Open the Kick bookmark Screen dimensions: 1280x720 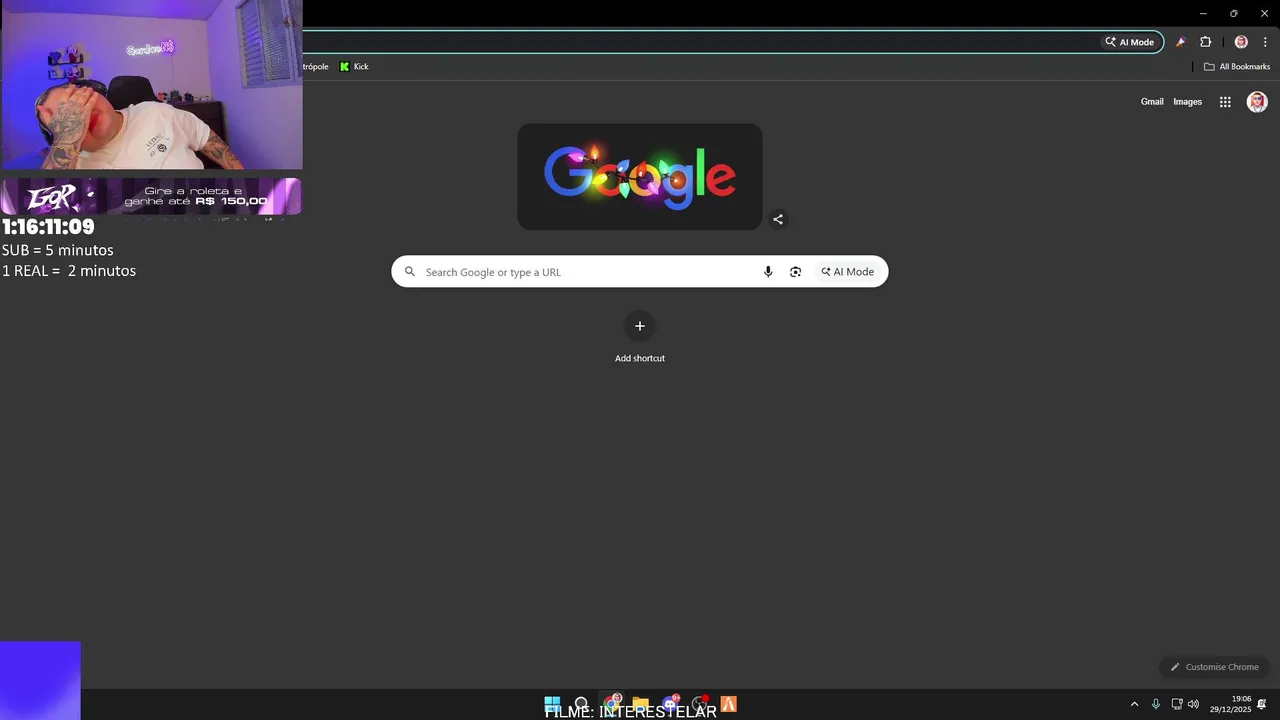coord(354,67)
